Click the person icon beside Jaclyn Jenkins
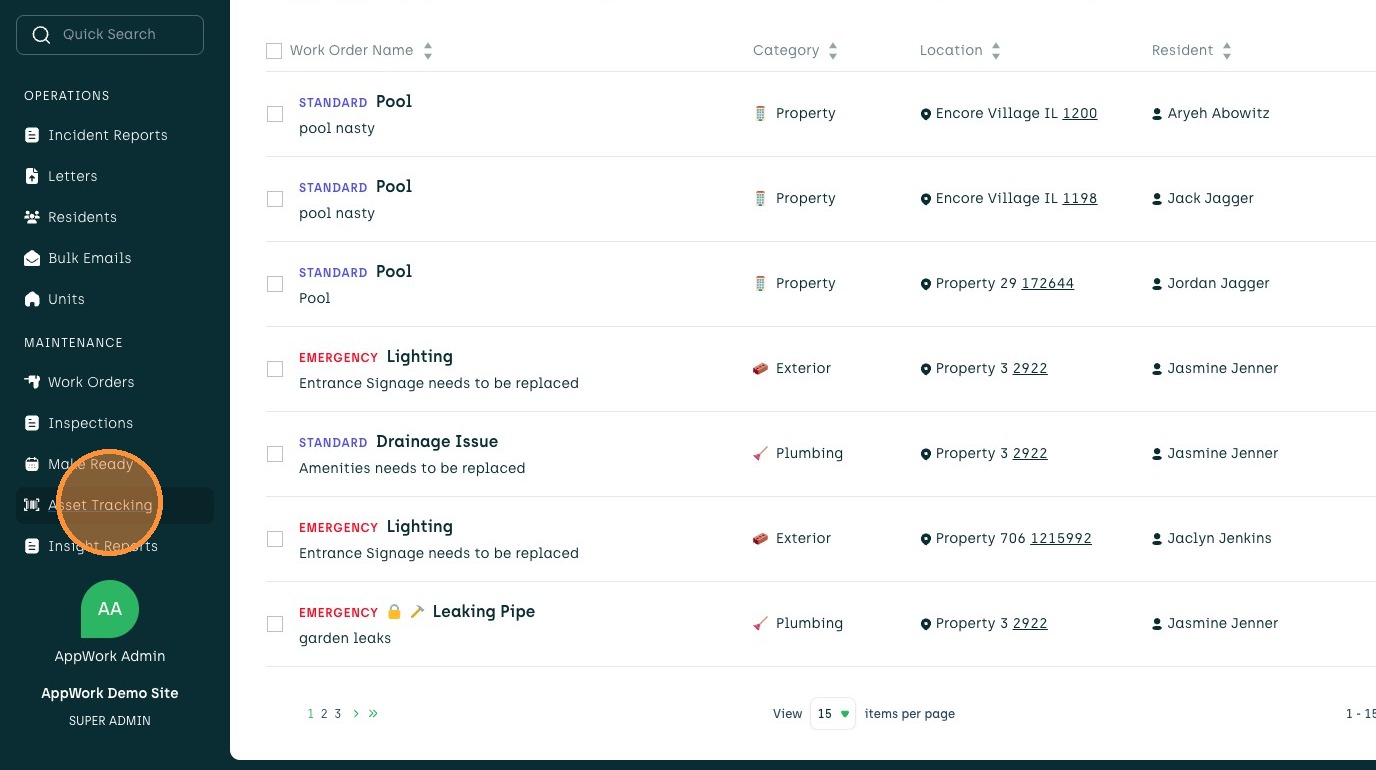The width and height of the screenshot is (1376, 770). click(x=1158, y=539)
